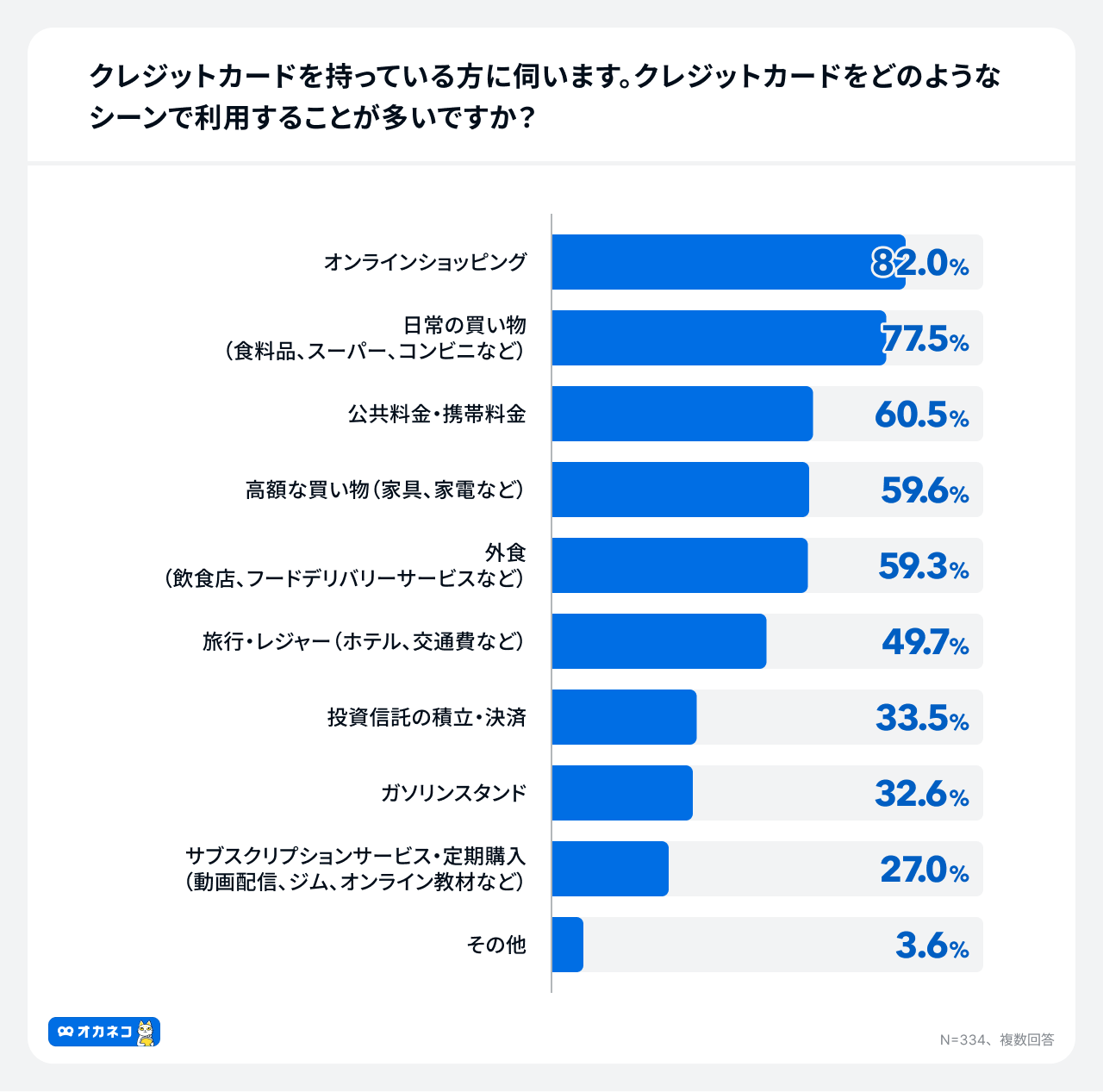The width and height of the screenshot is (1103, 1092).
Task: Click the オカネコ logo badge
Action: 104,1032
